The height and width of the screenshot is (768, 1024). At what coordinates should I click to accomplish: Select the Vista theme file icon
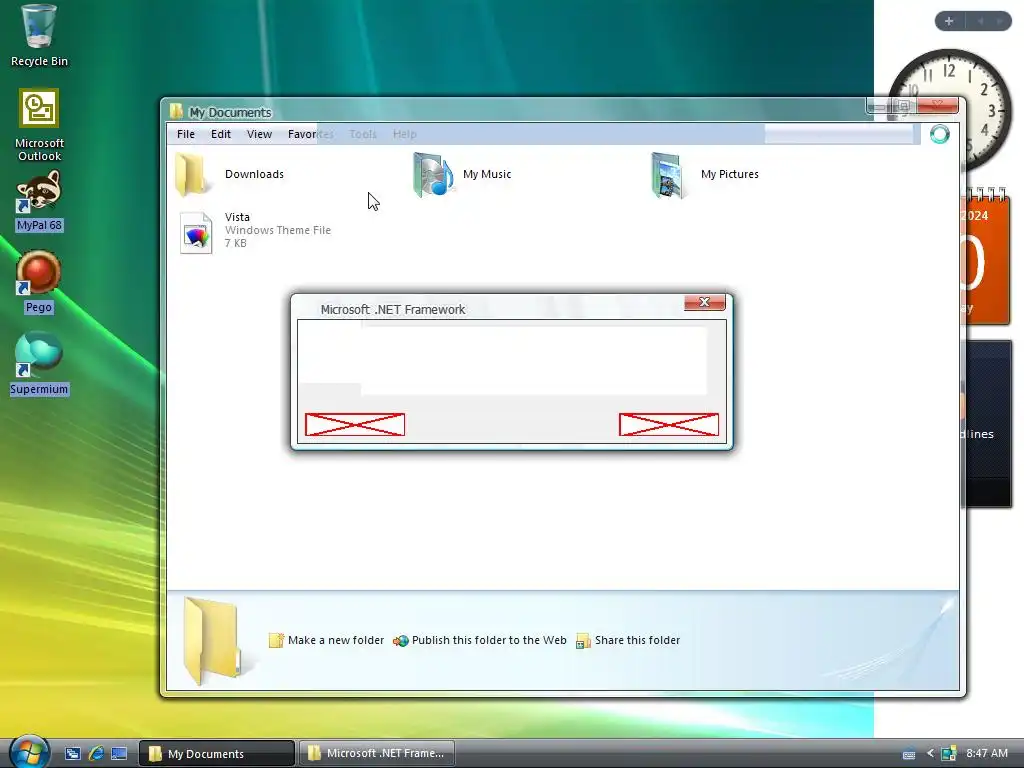pos(196,232)
